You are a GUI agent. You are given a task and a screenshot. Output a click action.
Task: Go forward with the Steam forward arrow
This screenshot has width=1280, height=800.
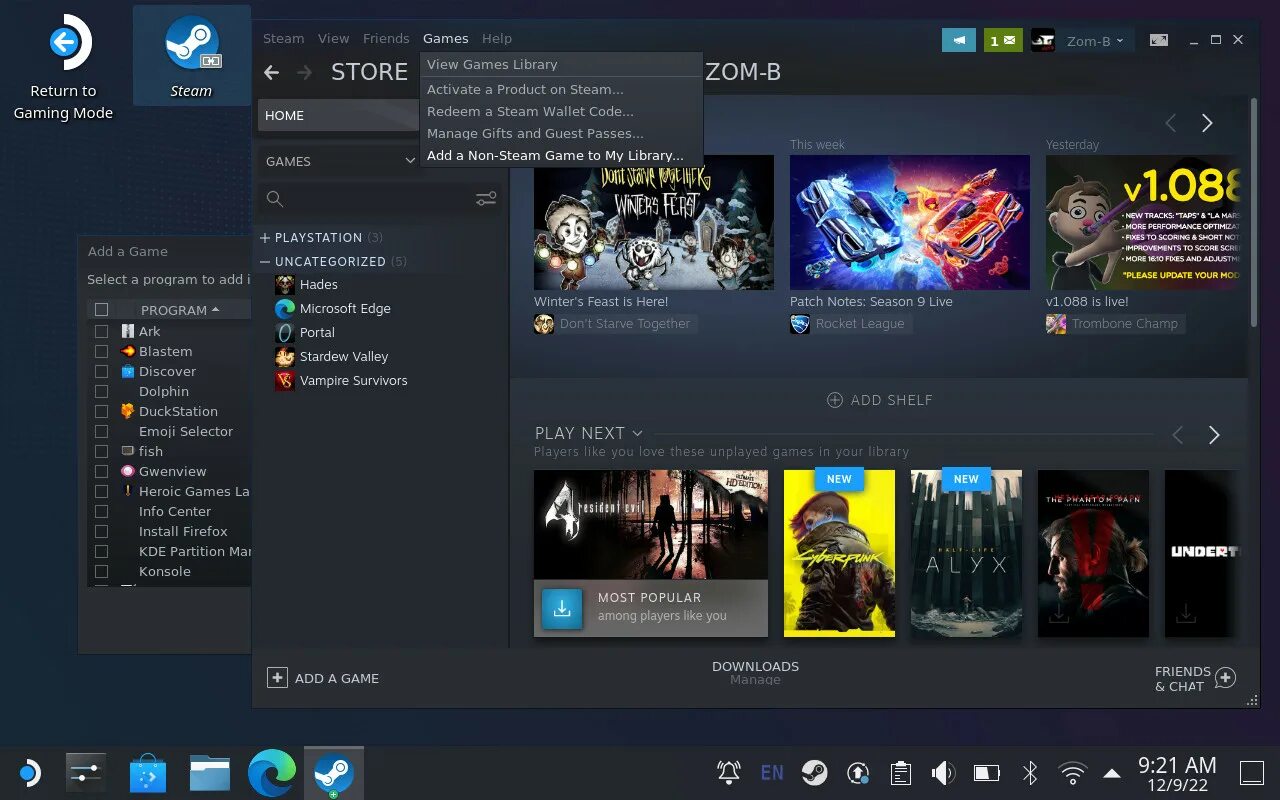[305, 72]
